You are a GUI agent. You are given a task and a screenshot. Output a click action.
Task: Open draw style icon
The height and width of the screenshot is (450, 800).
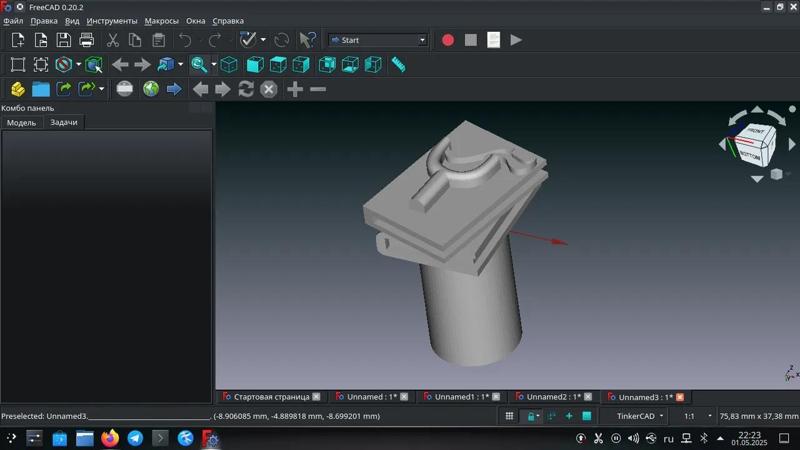pos(64,65)
